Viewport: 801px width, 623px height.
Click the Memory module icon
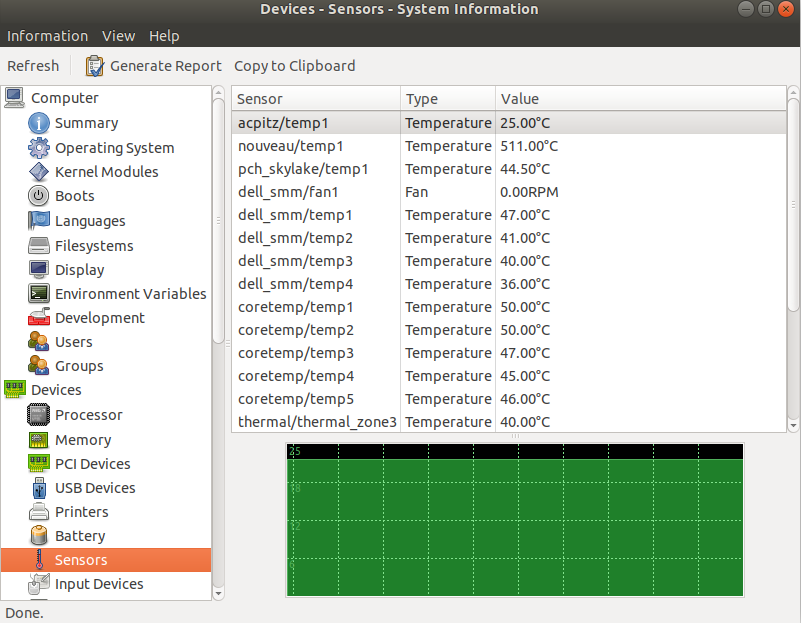point(39,440)
